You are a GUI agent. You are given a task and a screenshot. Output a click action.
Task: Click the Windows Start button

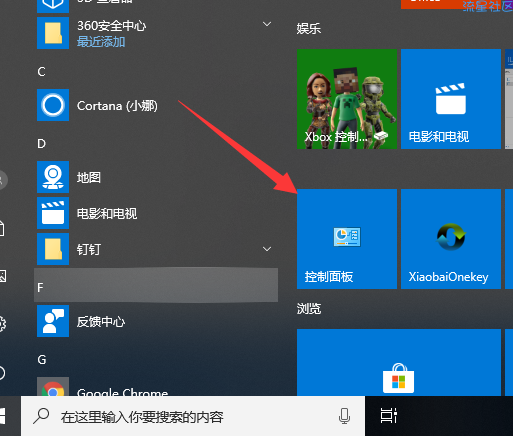(x=3, y=416)
